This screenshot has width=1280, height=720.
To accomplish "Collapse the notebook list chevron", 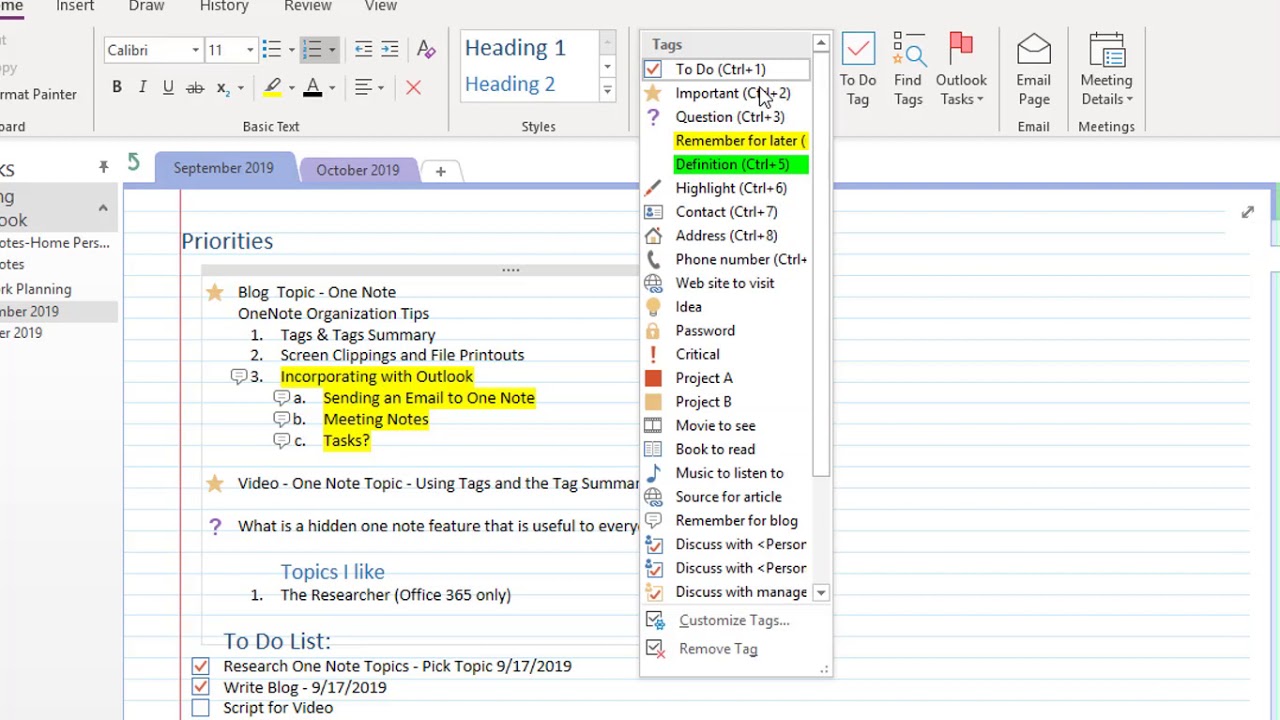I will [x=103, y=208].
